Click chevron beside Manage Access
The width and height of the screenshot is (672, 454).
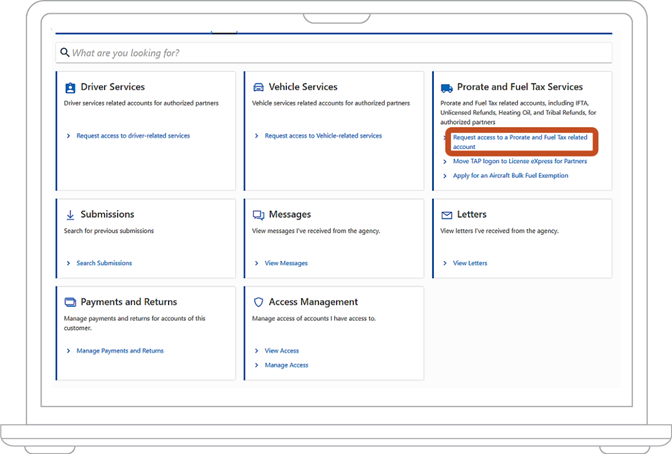(256, 365)
